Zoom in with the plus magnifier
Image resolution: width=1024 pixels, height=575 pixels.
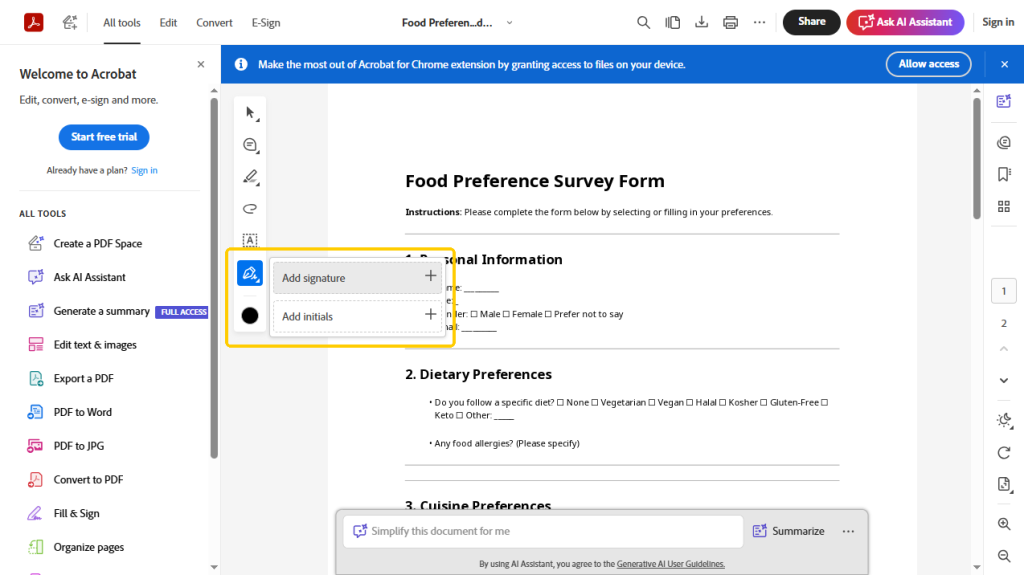coord(1004,523)
